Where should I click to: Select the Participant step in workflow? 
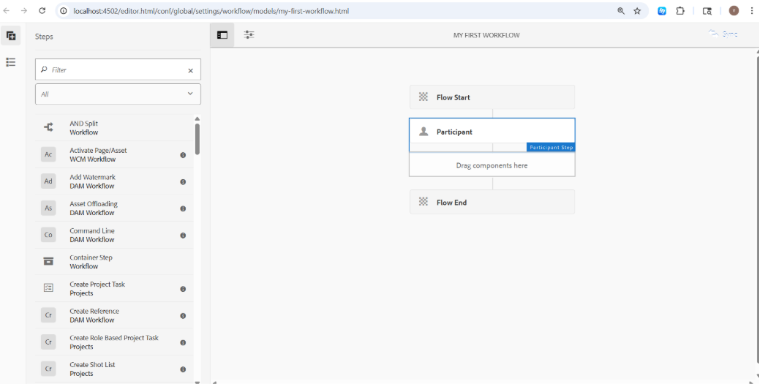point(492,132)
